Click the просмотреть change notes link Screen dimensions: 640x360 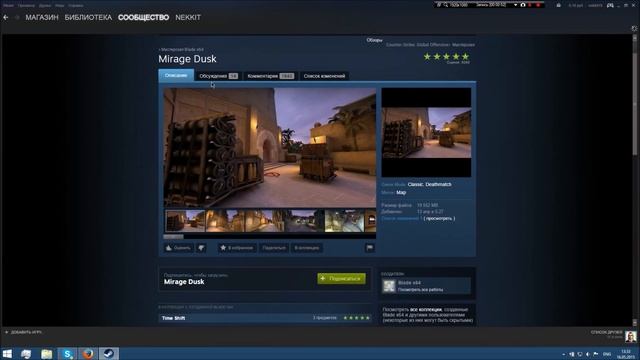tap(439, 219)
